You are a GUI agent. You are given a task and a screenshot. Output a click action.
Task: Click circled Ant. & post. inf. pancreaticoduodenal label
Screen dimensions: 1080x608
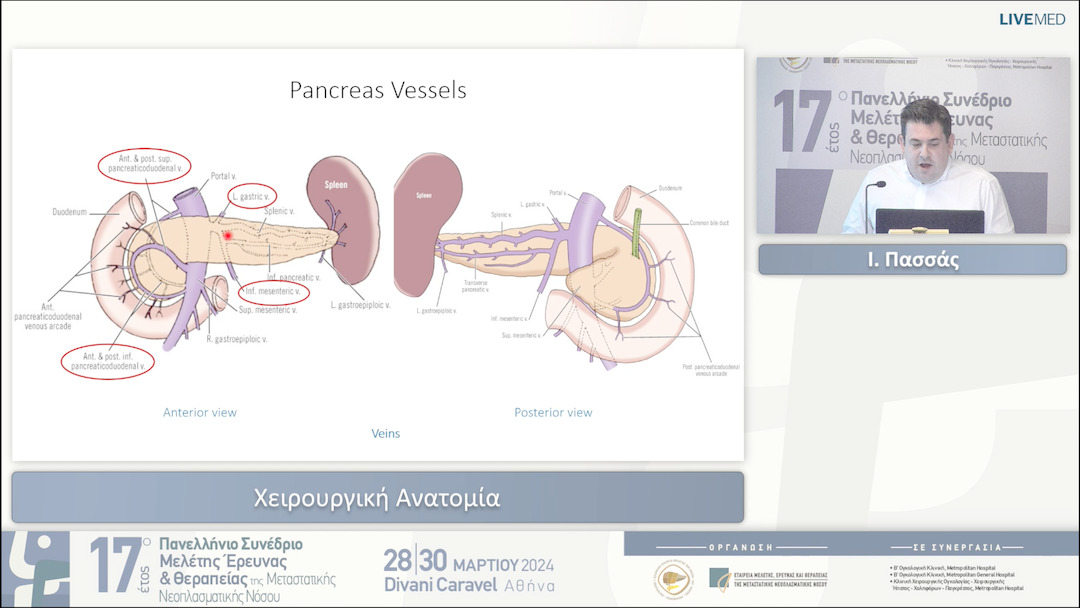point(108,361)
